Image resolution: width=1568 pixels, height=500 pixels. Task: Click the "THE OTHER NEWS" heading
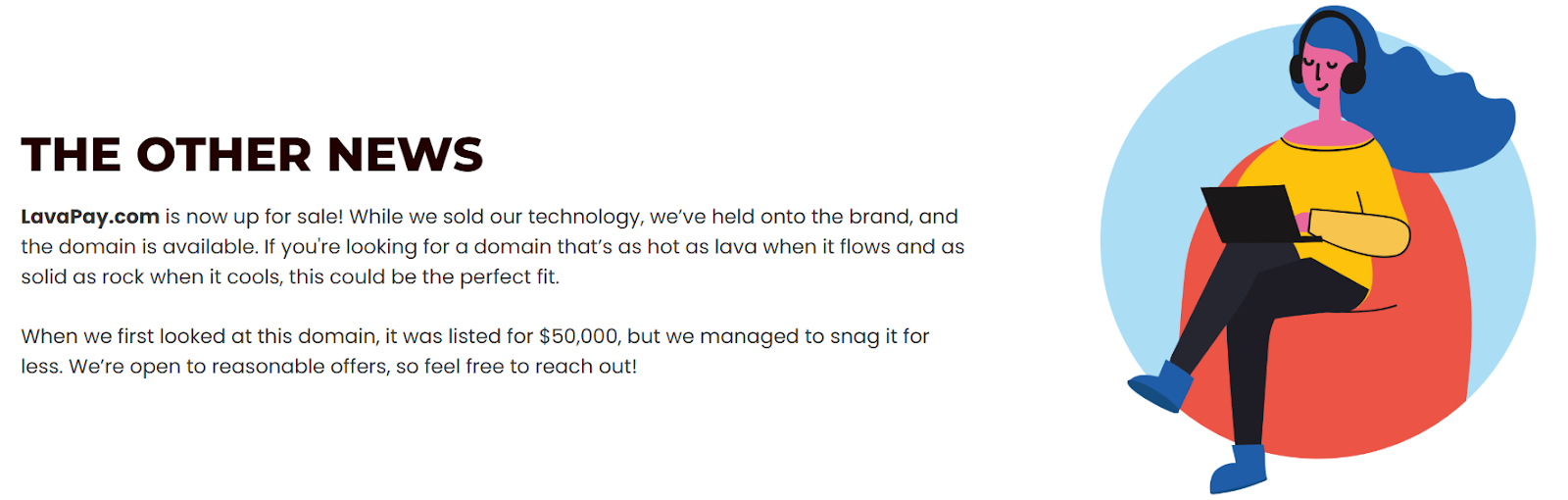252,155
